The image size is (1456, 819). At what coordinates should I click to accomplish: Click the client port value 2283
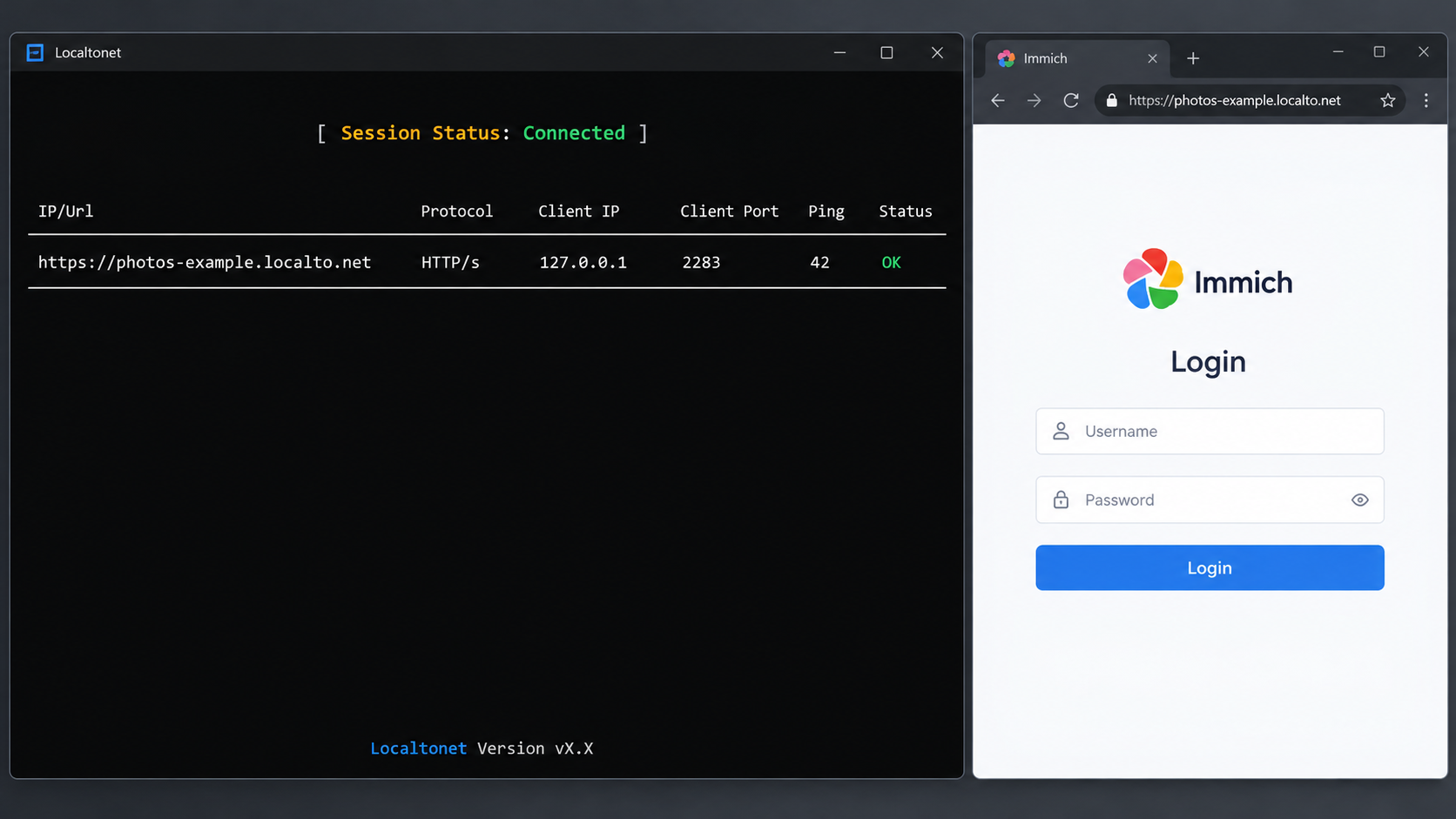click(701, 262)
